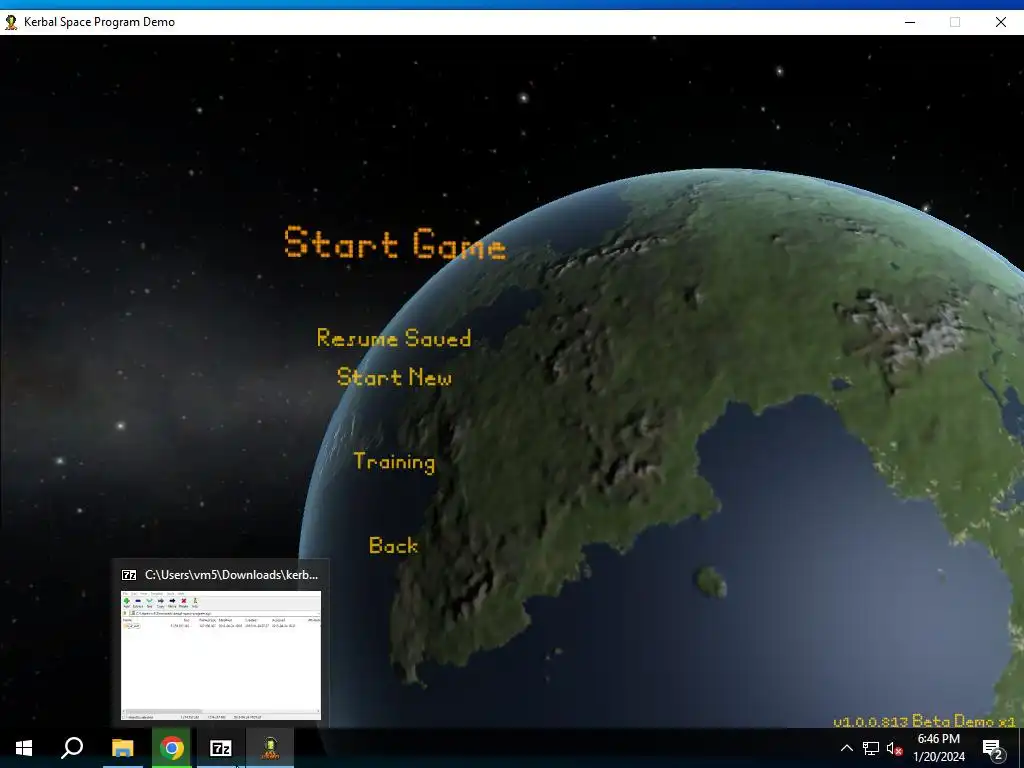Switch to Google Chrome on taskbar

point(171,748)
